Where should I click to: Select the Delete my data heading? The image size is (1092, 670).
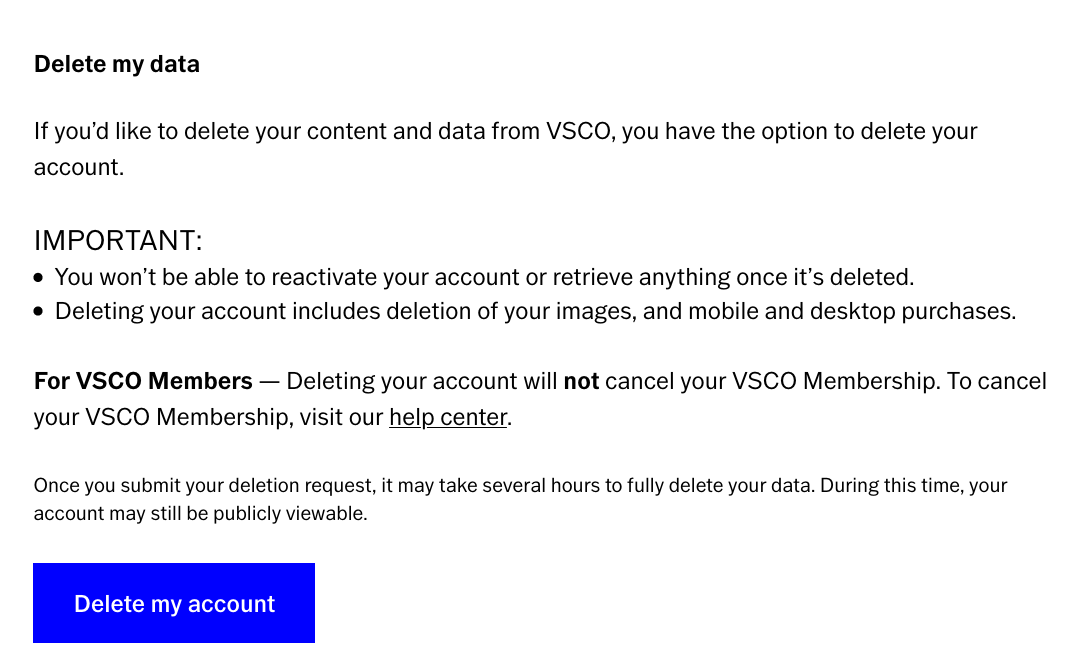point(116,64)
